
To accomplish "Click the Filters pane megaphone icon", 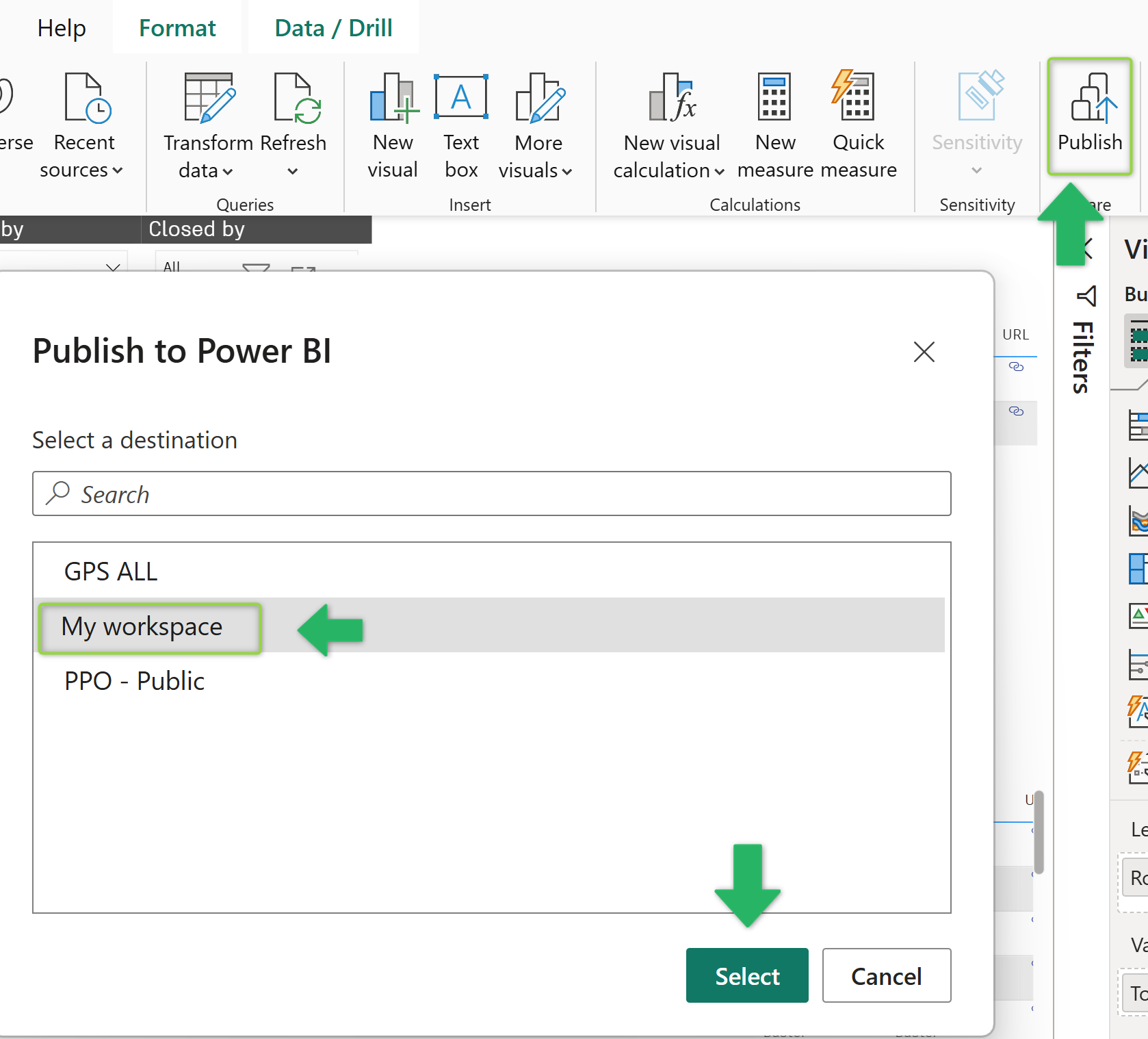I will pyautogui.click(x=1086, y=296).
